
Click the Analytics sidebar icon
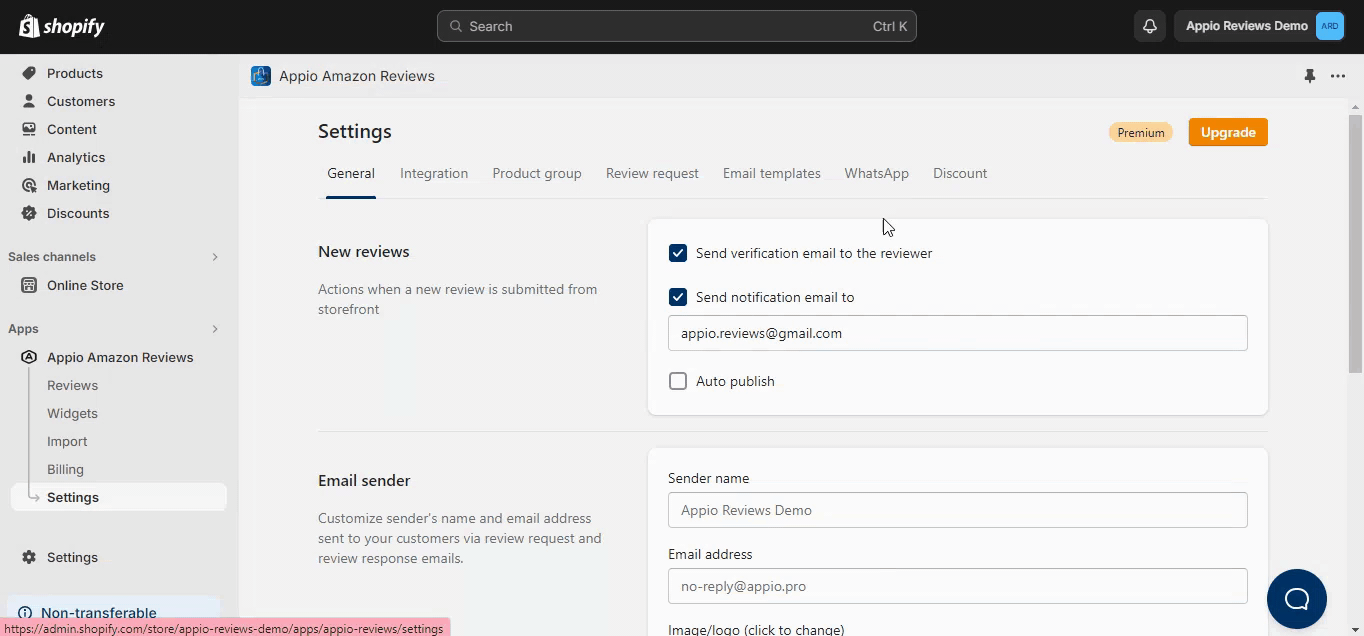29,157
